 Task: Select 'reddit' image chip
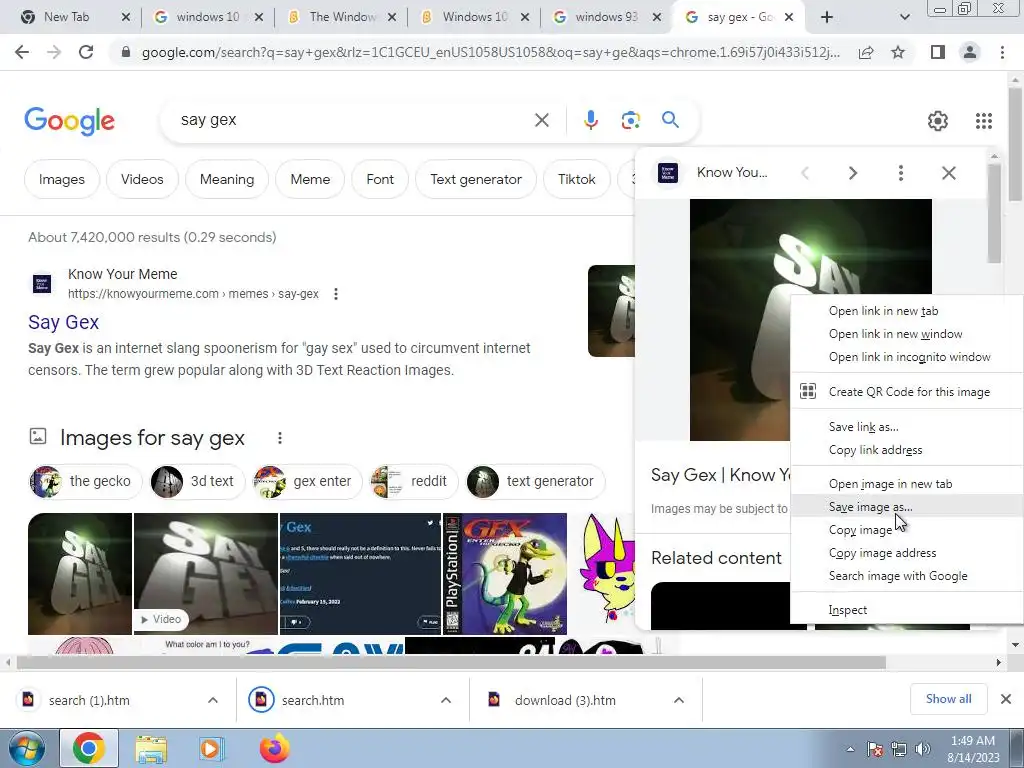click(x=414, y=481)
